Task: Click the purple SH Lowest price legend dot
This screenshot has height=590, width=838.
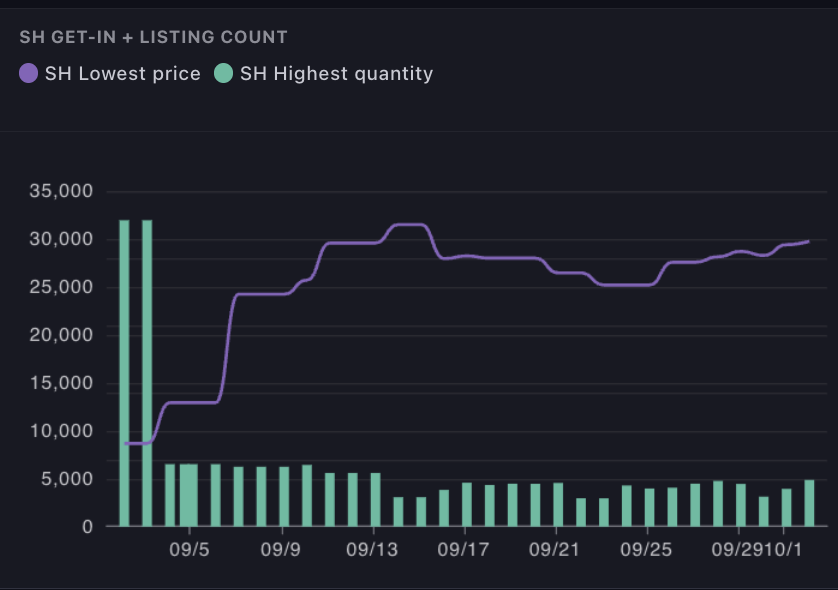Action: [x=28, y=73]
